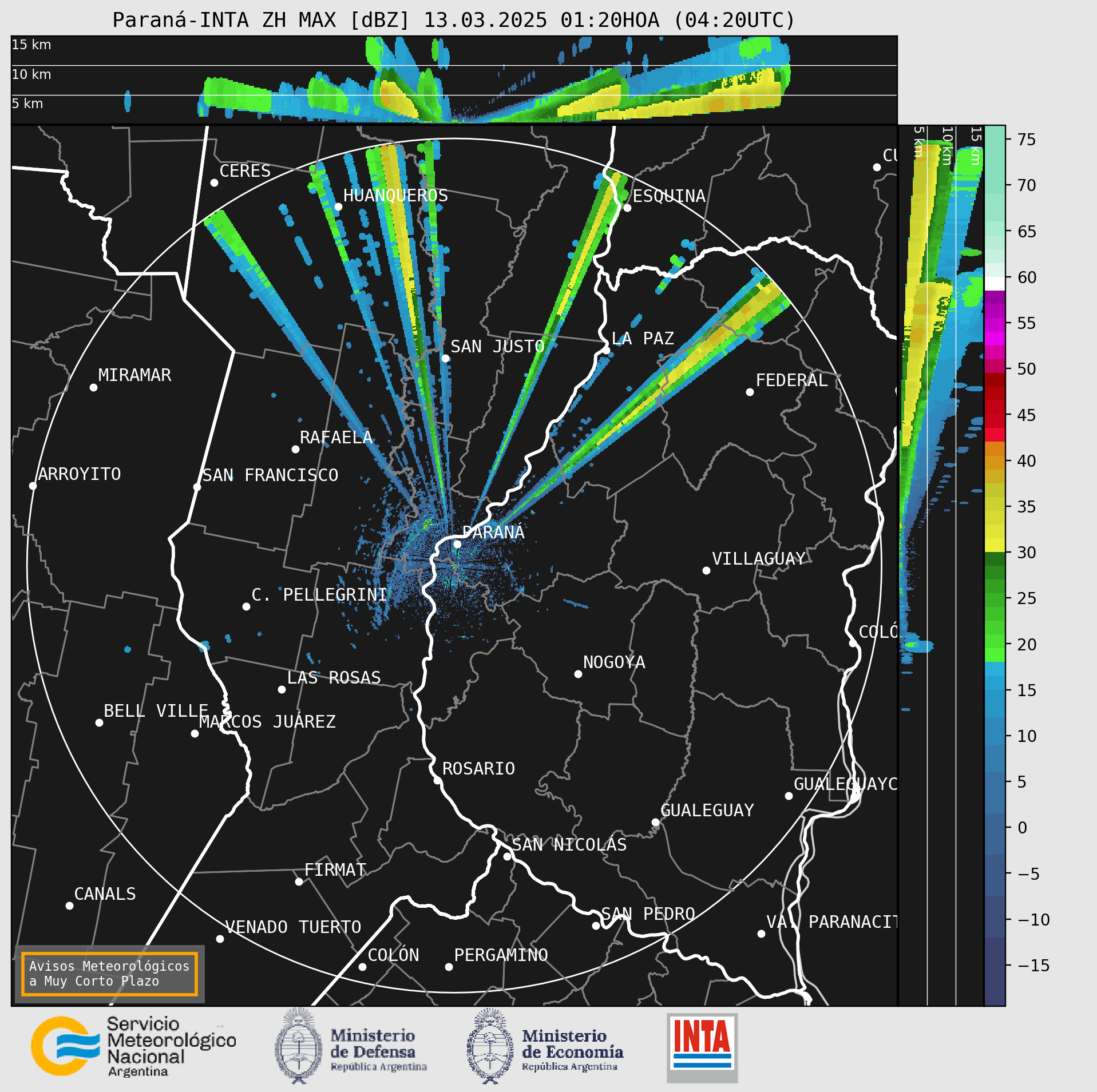
Task: Click the PARANA city marker dot
Action: click(x=457, y=544)
